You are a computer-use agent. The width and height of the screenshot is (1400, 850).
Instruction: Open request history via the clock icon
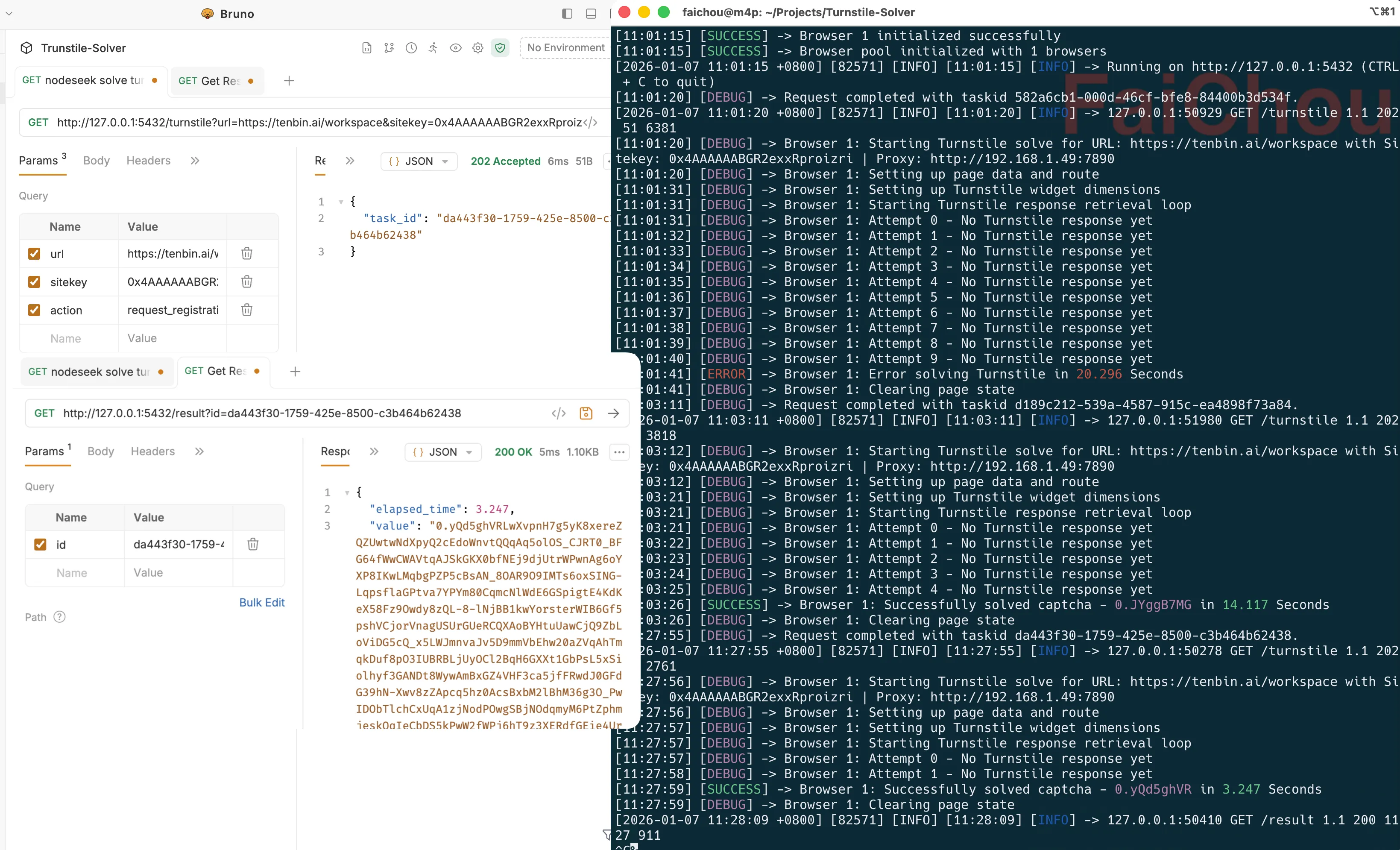(x=411, y=48)
